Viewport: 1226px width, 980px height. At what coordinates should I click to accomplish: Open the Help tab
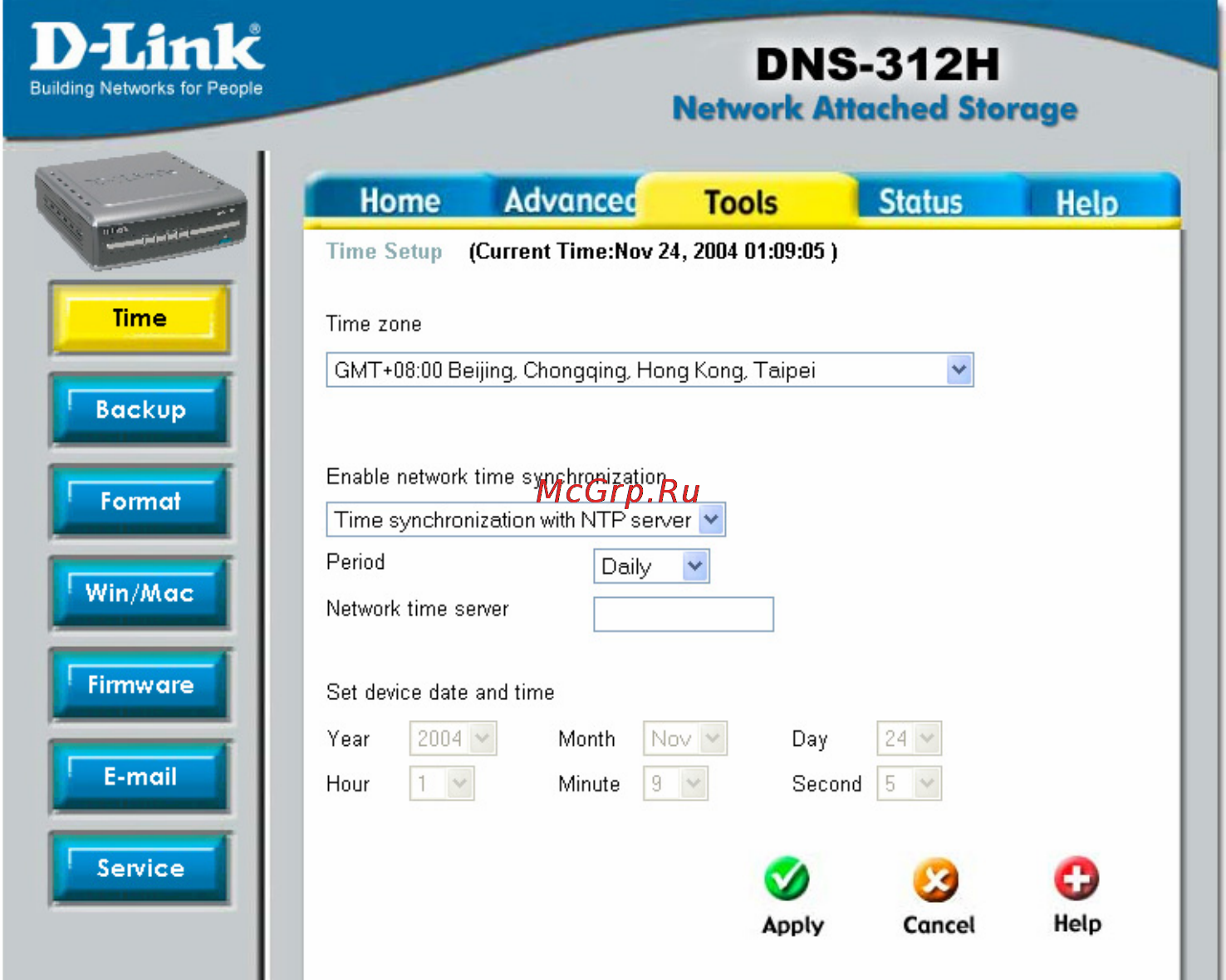tap(1086, 203)
